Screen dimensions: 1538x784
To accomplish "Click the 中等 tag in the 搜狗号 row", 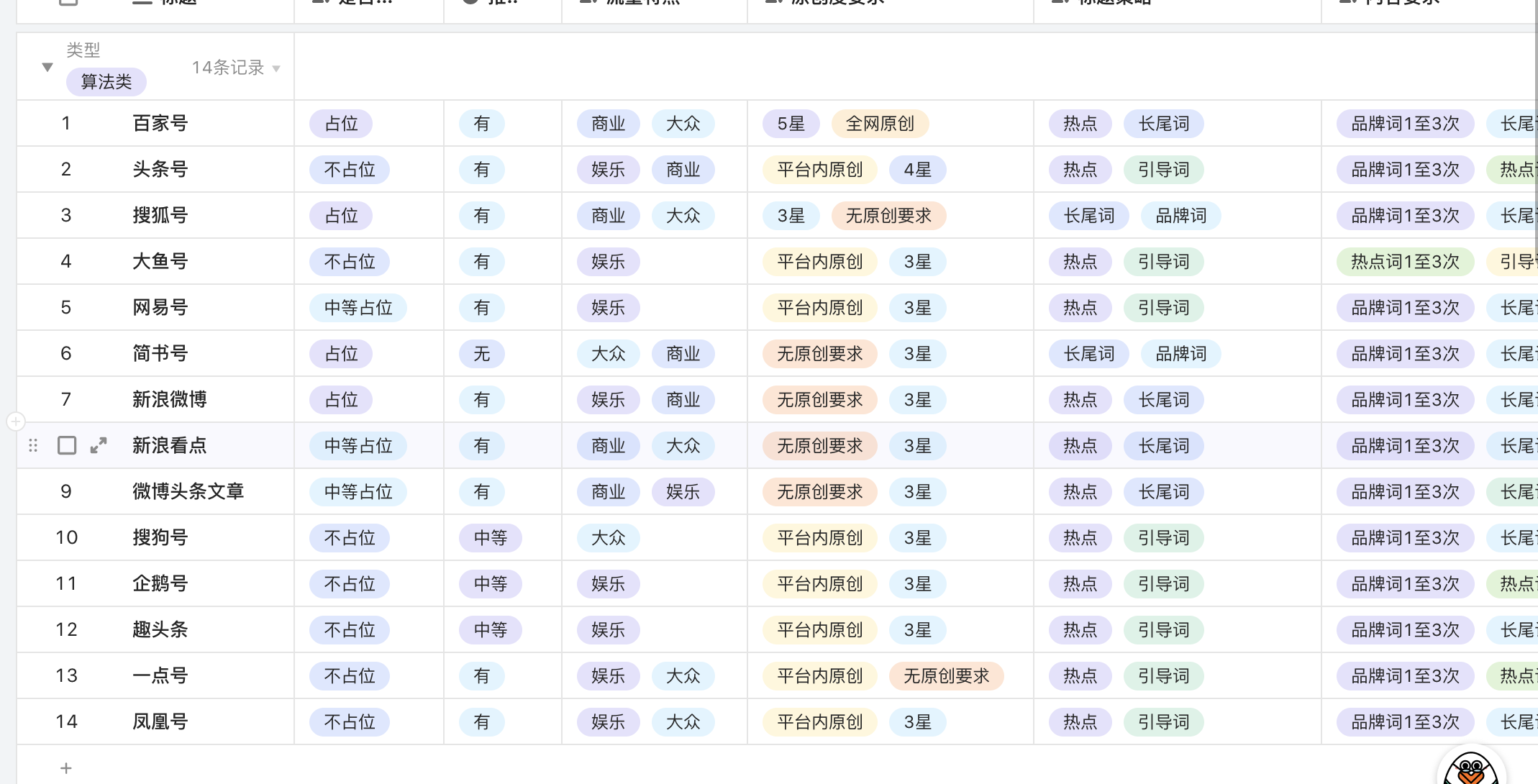I will point(491,538).
